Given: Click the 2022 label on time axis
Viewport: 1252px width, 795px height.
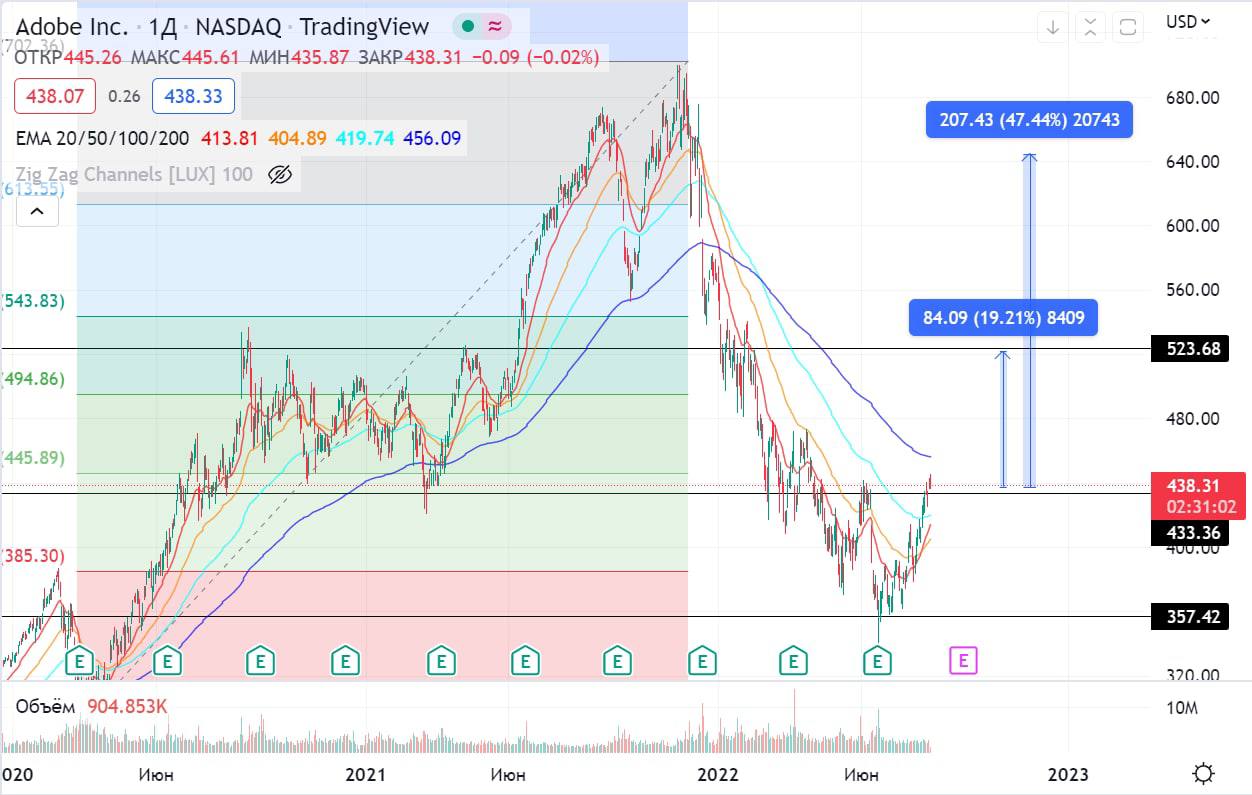Looking at the screenshot, I should tap(717, 774).
